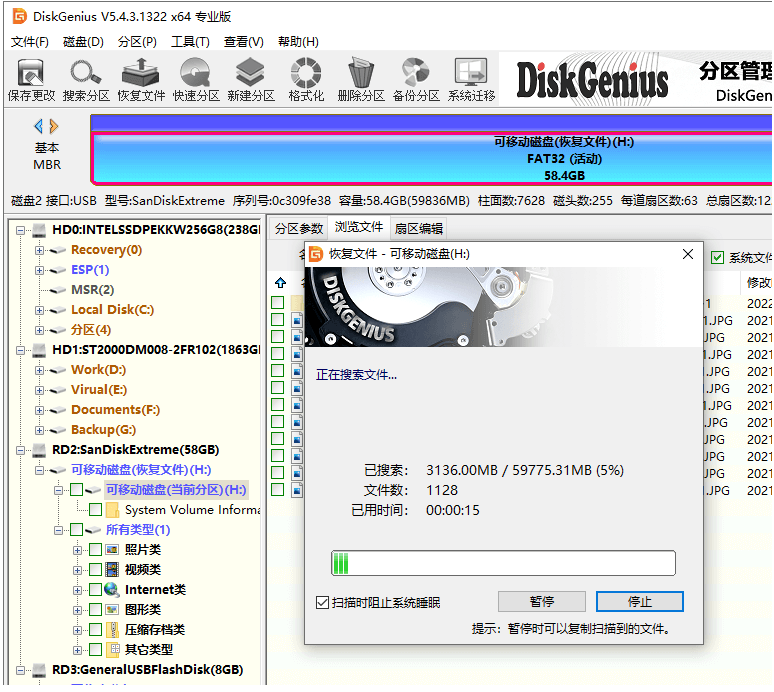Open the 分区(P) menu
Screen dimensions: 774x692
tap(137, 41)
